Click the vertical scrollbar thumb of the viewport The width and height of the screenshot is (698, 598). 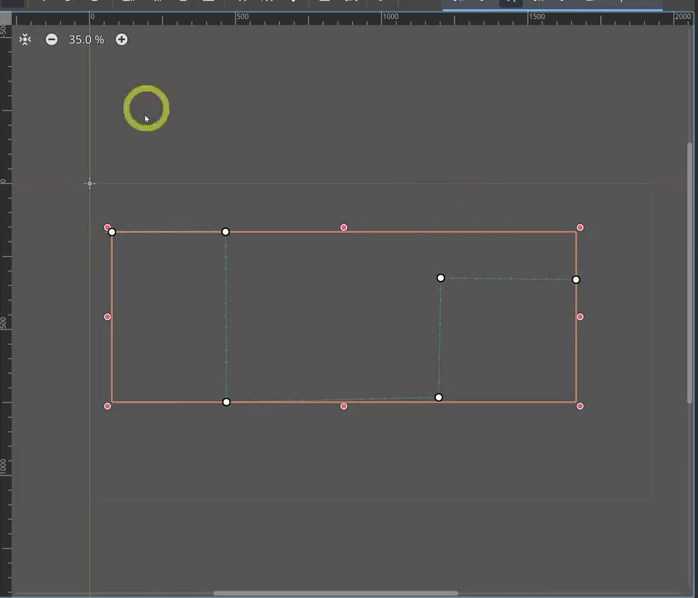pos(690,273)
